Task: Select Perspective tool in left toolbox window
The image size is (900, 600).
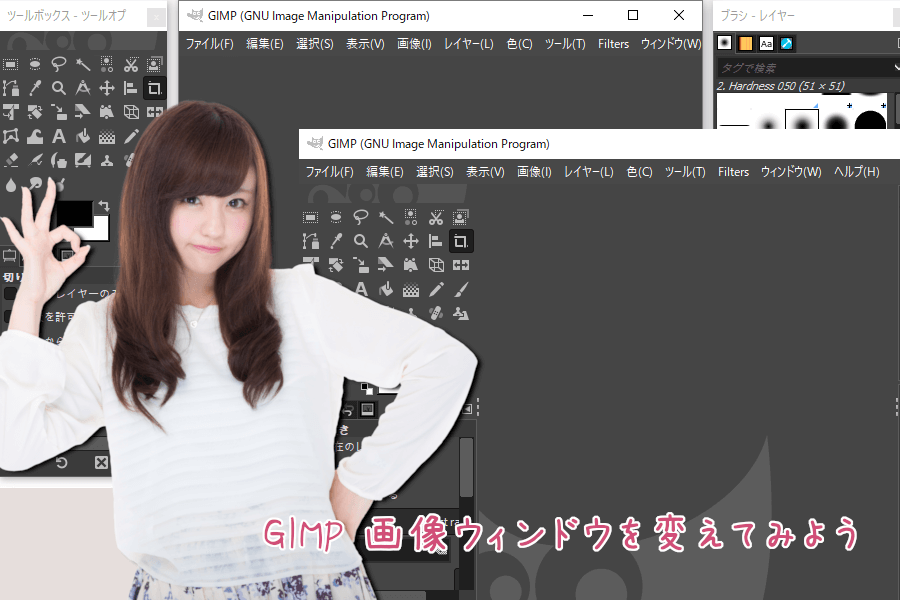Action: coord(107,112)
